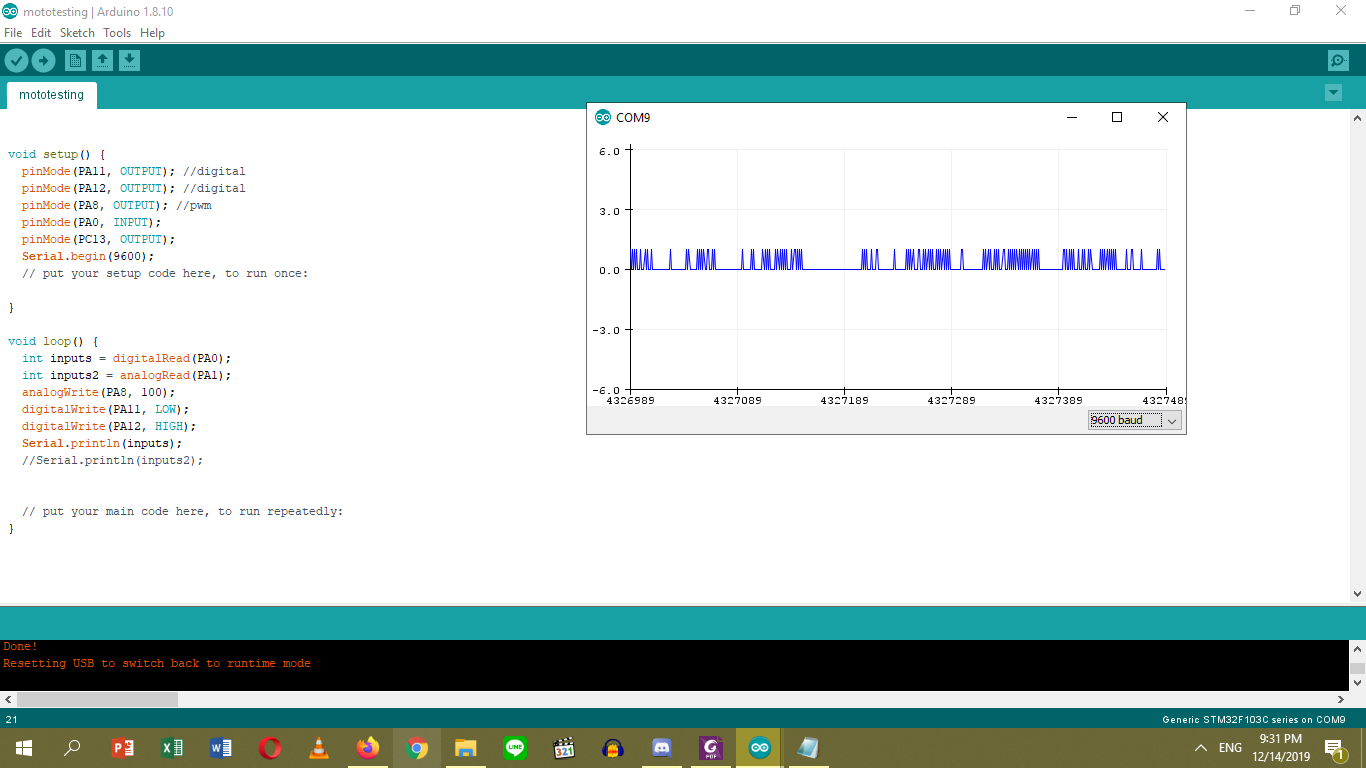The image size is (1366, 768).
Task: Close the COM9 serial plotter window
Action: point(1162,117)
